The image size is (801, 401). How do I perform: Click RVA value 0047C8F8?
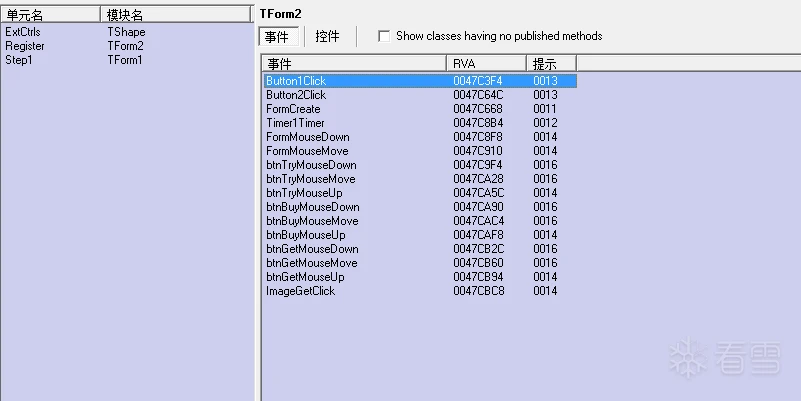[478, 137]
